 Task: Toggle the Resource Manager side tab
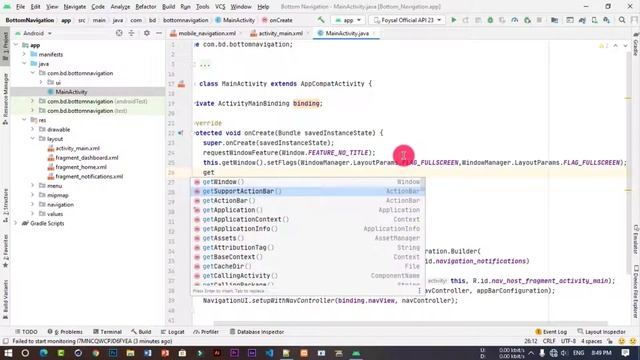click(x=5, y=99)
